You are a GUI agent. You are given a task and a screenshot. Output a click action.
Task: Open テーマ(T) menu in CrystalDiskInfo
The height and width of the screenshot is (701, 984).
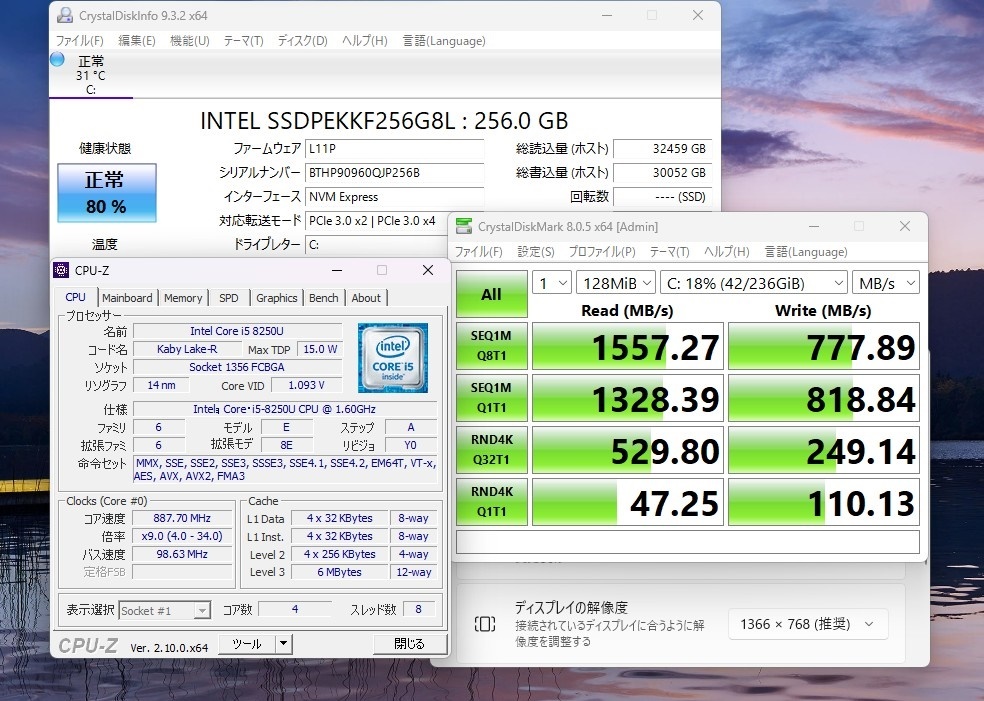coord(243,41)
